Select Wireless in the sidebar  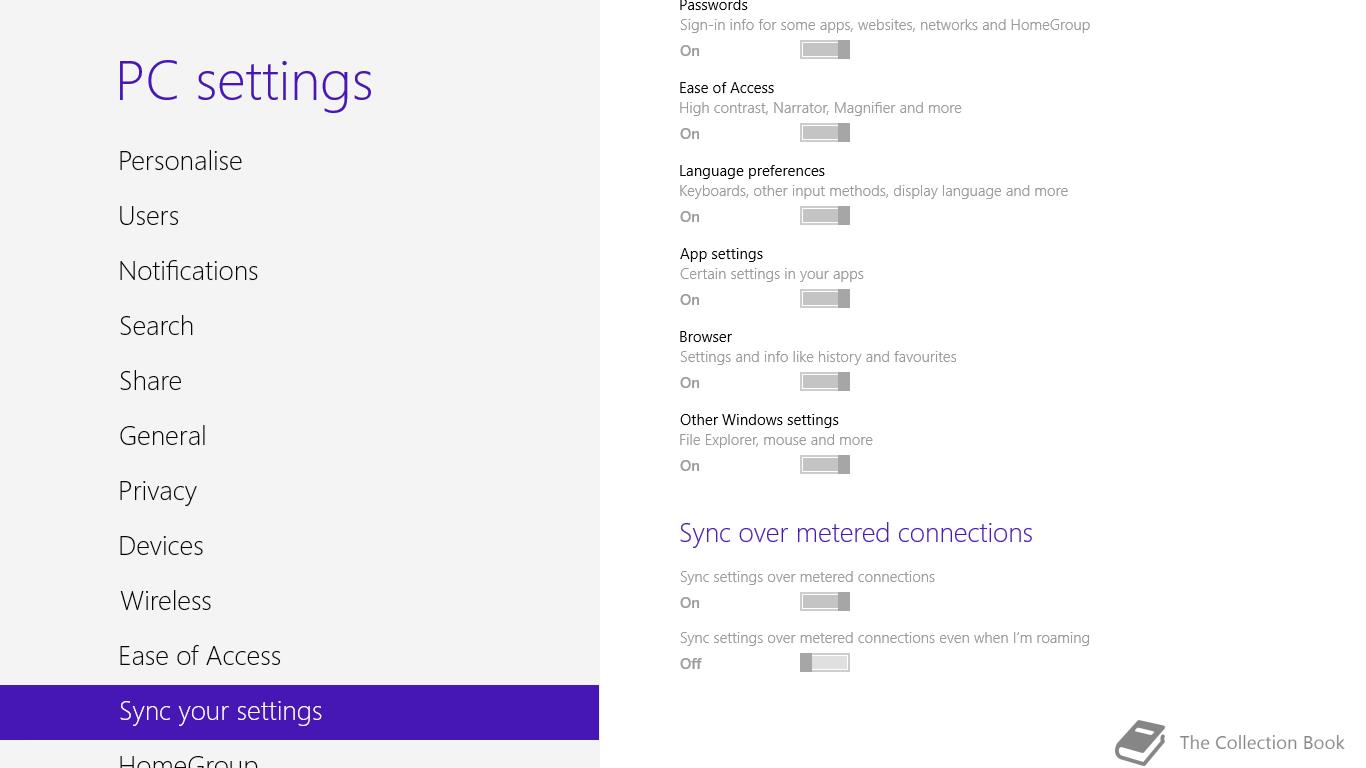click(166, 601)
